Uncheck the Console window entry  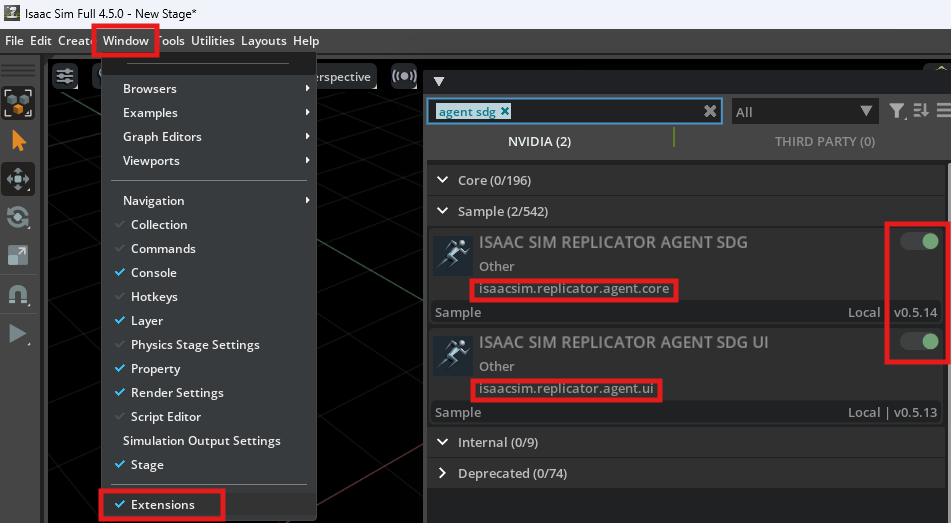[209, 272]
